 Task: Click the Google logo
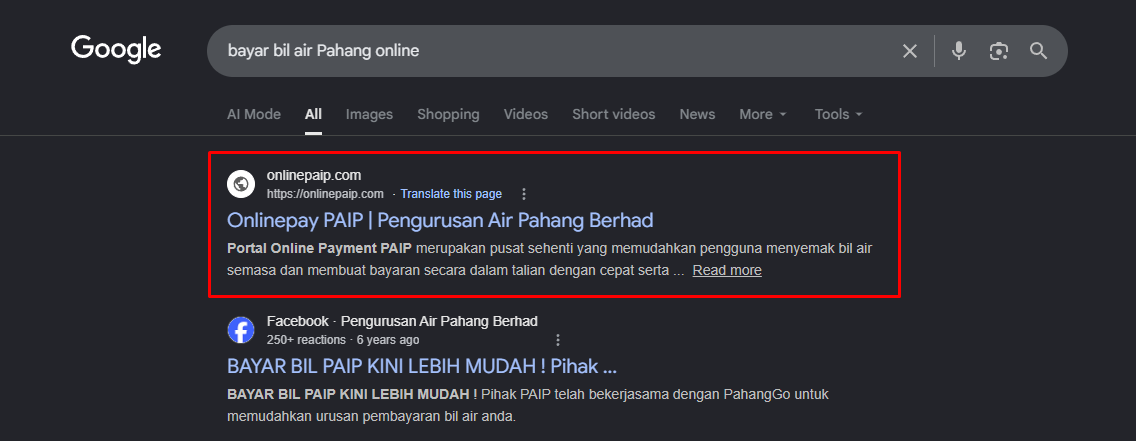pos(116,49)
